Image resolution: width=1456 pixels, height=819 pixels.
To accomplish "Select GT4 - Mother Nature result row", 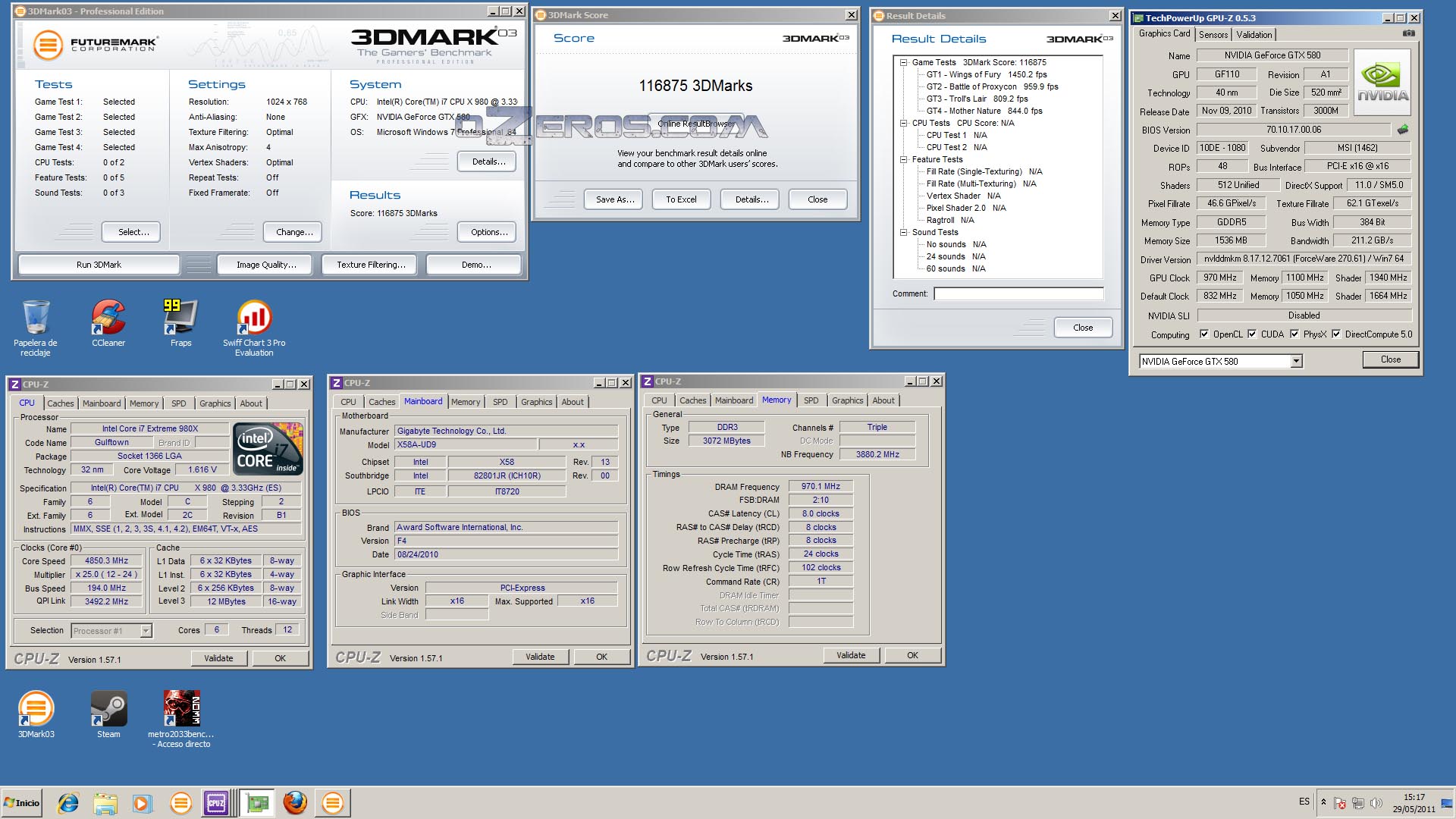I will [984, 111].
